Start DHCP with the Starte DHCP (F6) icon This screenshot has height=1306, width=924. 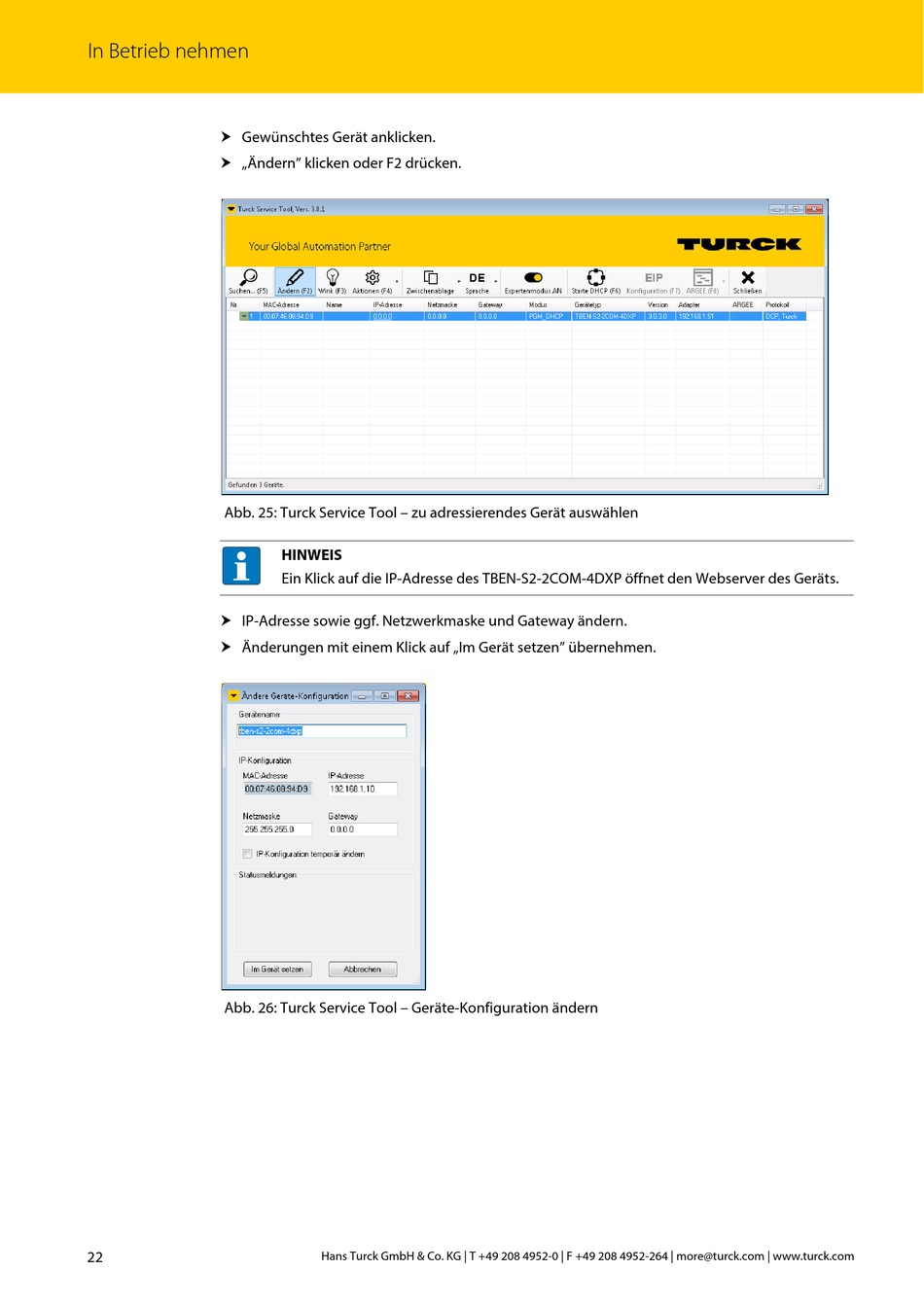pyautogui.click(x=596, y=278)
